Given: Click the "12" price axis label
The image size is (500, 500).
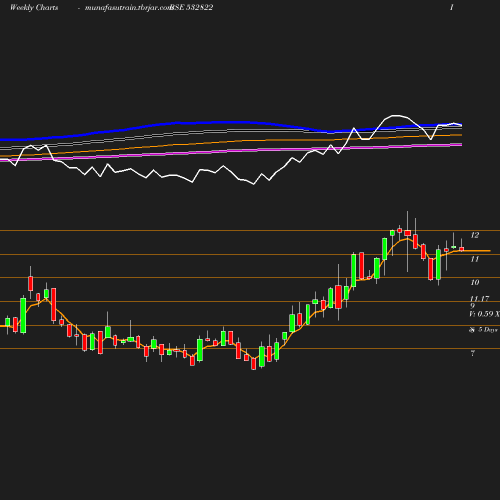Looking at the screenshot, I should pos(475,235).
